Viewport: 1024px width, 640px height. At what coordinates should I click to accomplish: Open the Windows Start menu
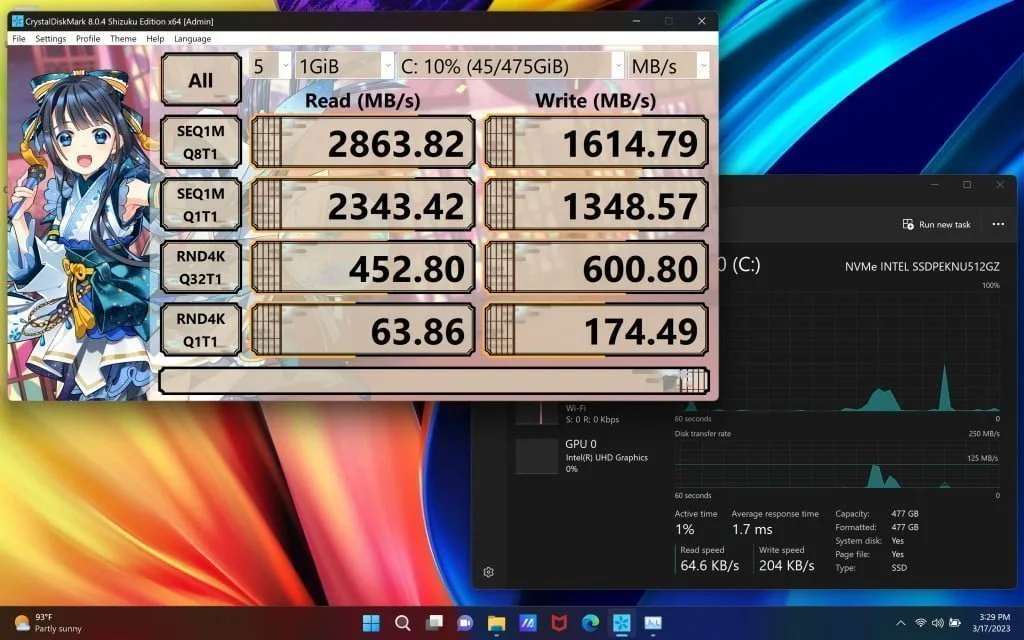click(x=371, y=623)
